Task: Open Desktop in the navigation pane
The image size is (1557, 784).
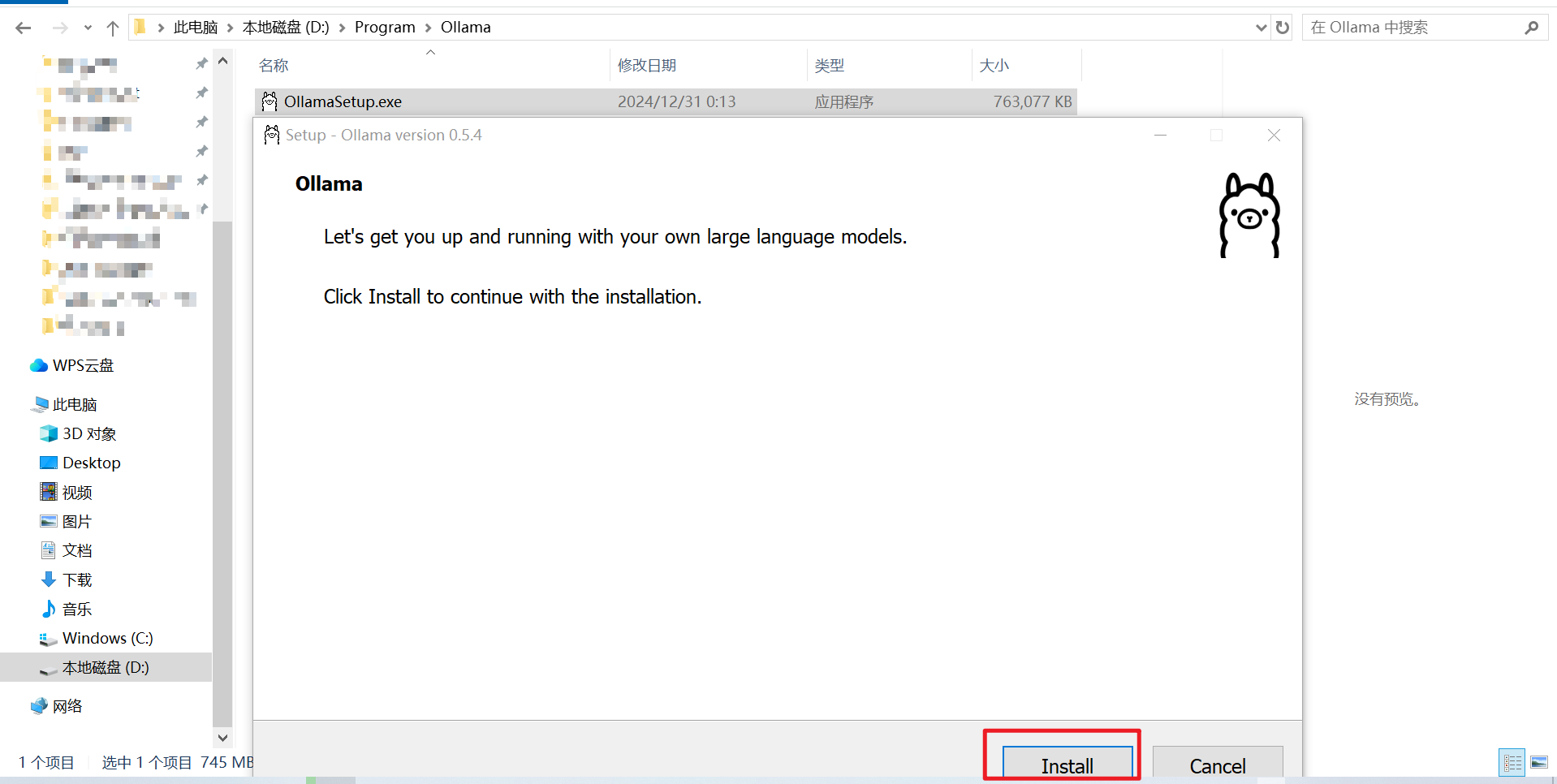Action: point(92,463)
